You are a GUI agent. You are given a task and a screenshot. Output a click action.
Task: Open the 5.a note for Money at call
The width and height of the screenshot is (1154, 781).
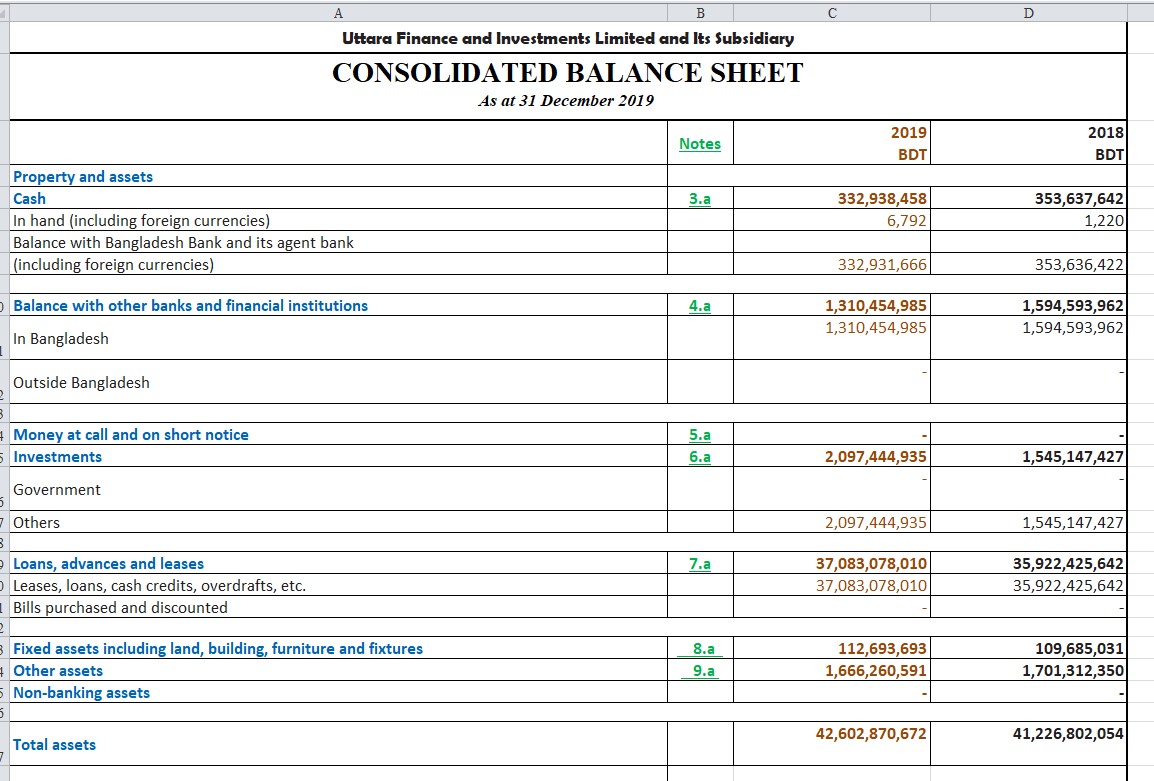pyautogui.click(x=699, y=434)
